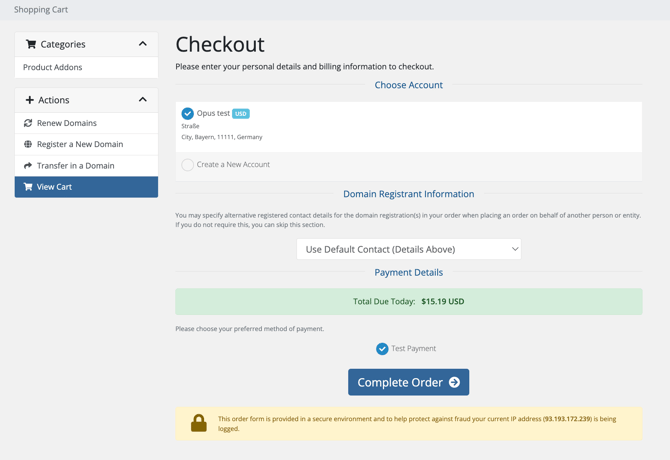Click the IP address 93.193.172.239

coord(567,419)
